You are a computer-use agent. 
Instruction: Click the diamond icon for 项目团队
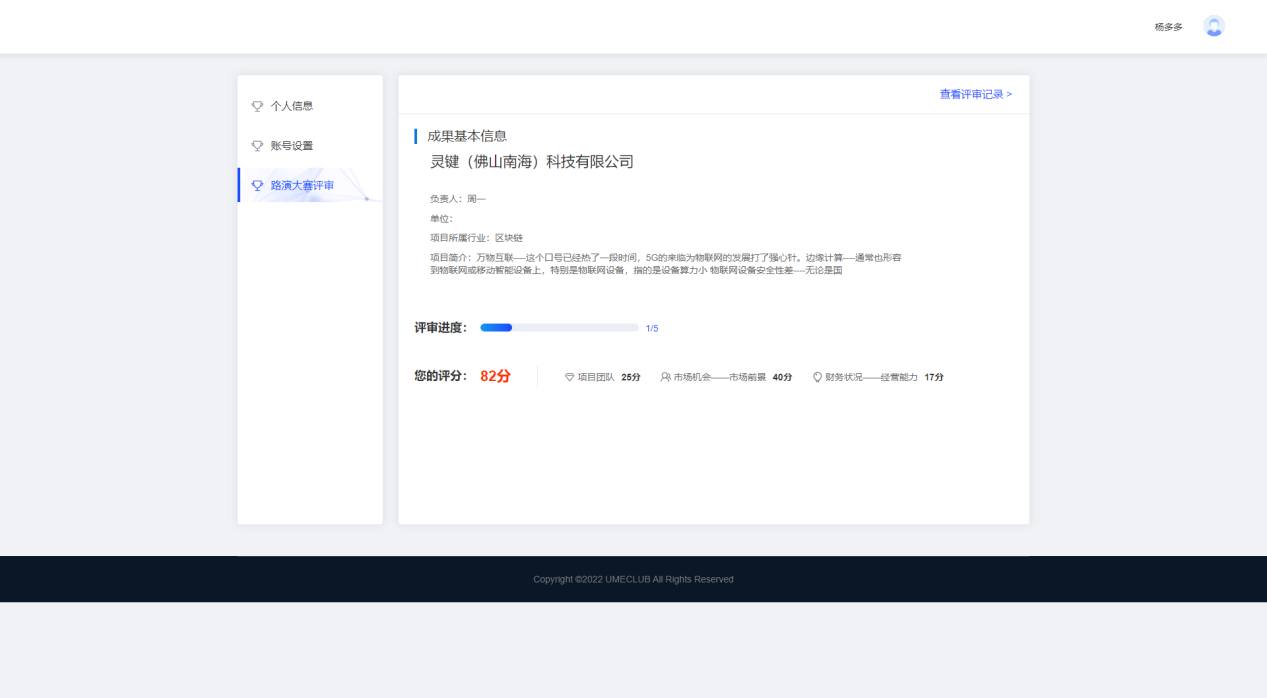(x=570, y=377)
